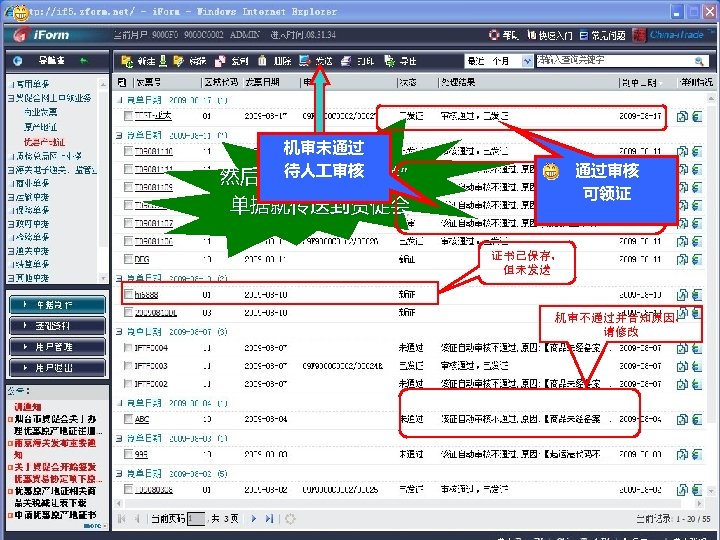Collapse the 2009-08-10 date group
This screenshot has height=540, width=720.
tap(119, 278)
